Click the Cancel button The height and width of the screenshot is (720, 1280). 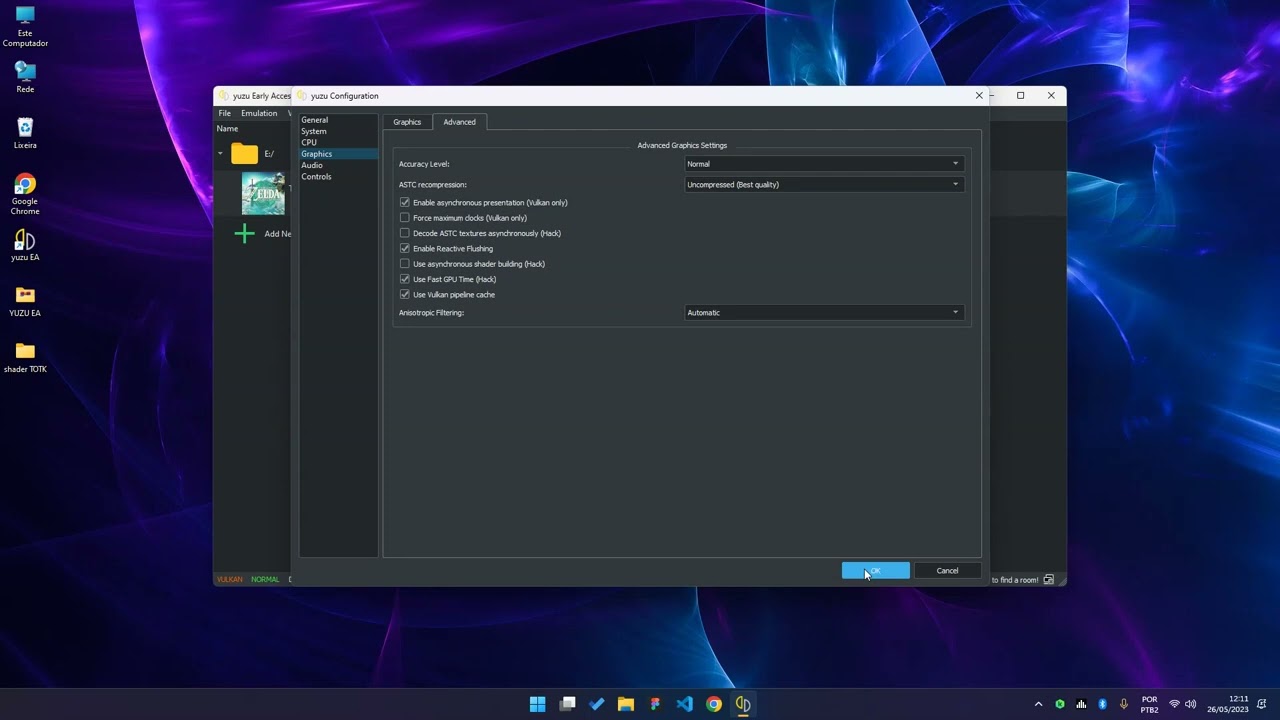point(947,571)
